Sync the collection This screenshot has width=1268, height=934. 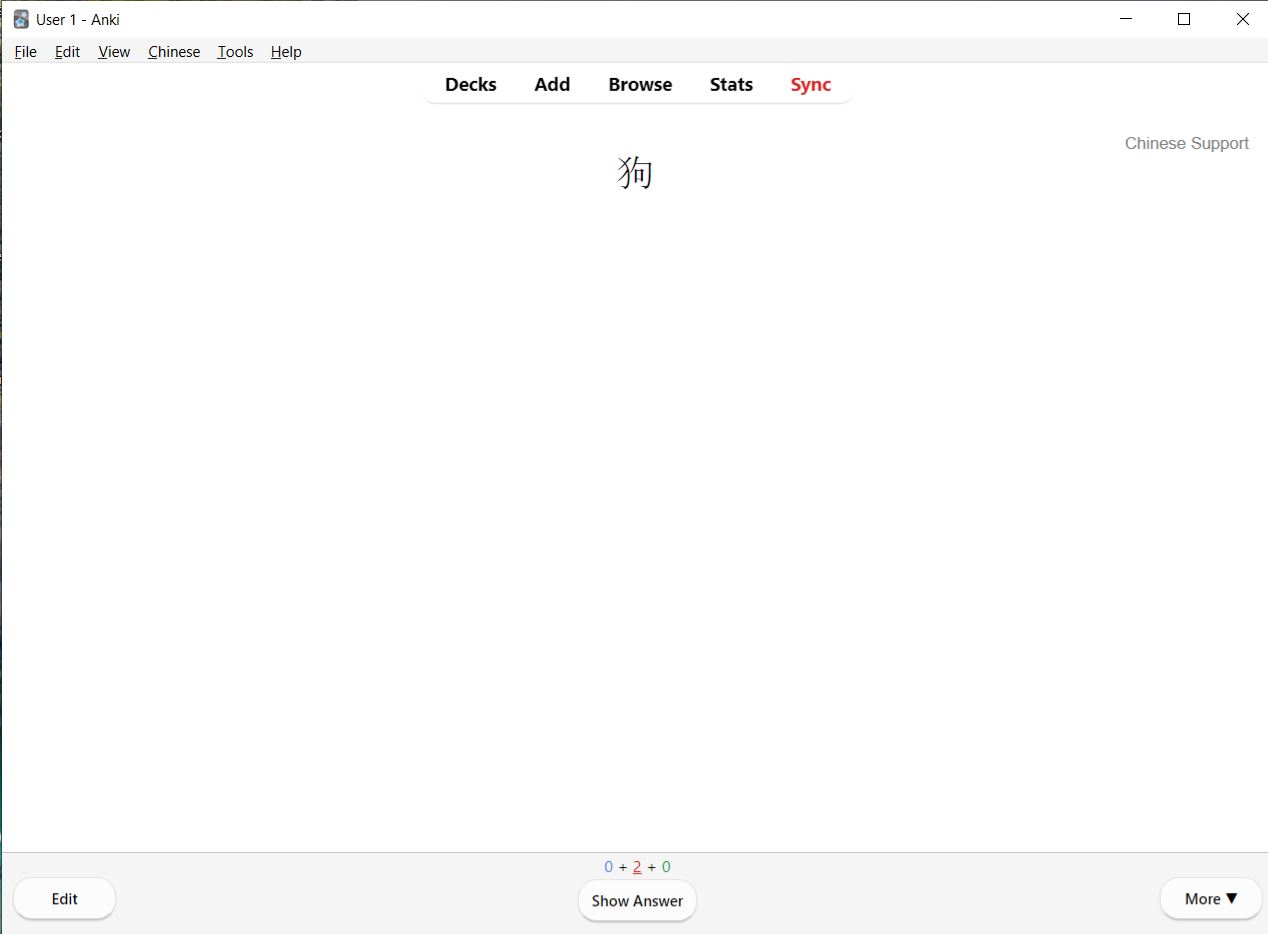(810, 85)
